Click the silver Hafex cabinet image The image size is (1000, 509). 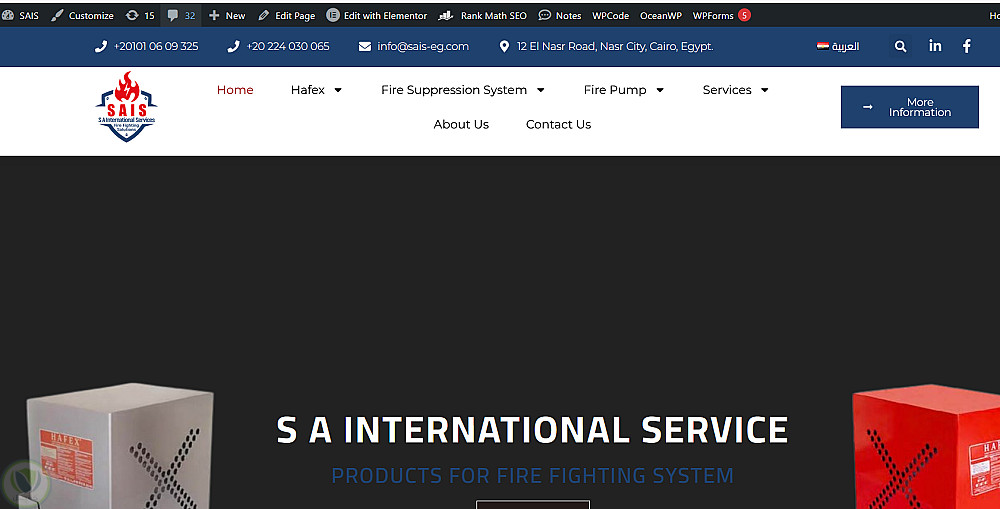[x=118, y=445]
